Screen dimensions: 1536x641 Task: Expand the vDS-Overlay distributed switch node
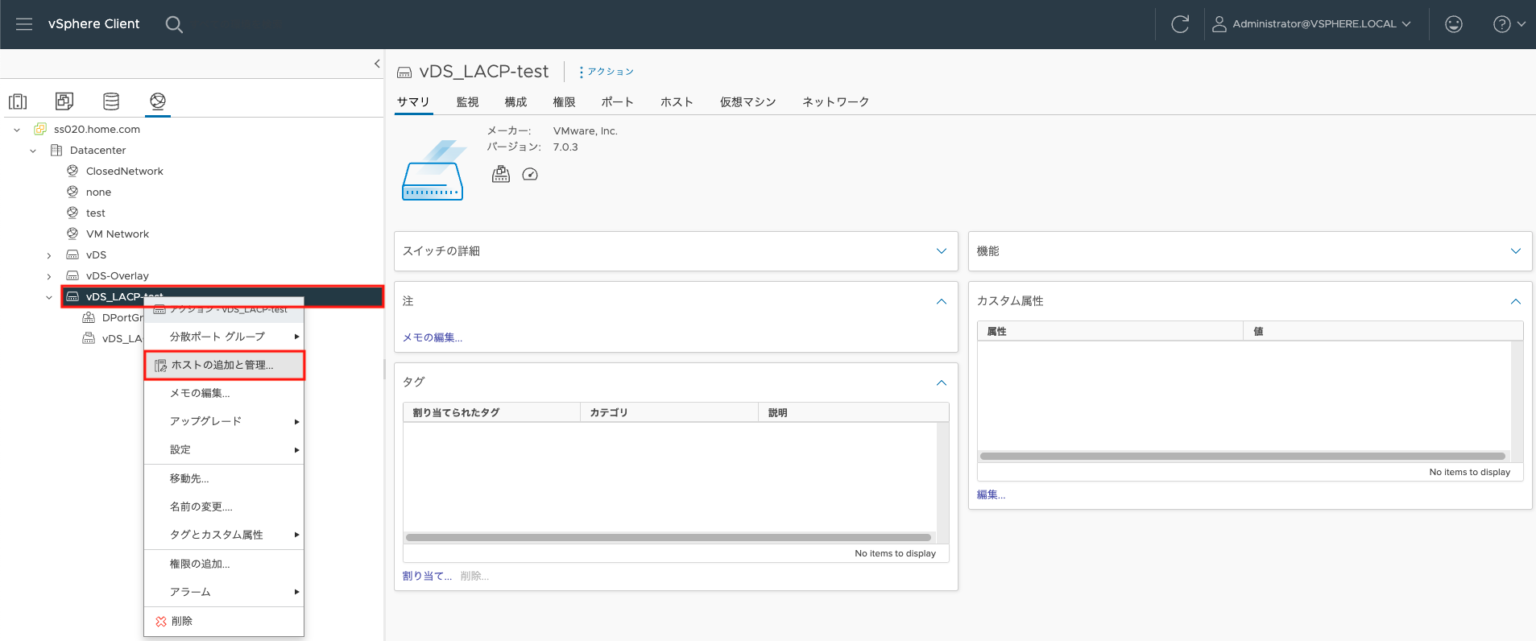coord(50,275)
